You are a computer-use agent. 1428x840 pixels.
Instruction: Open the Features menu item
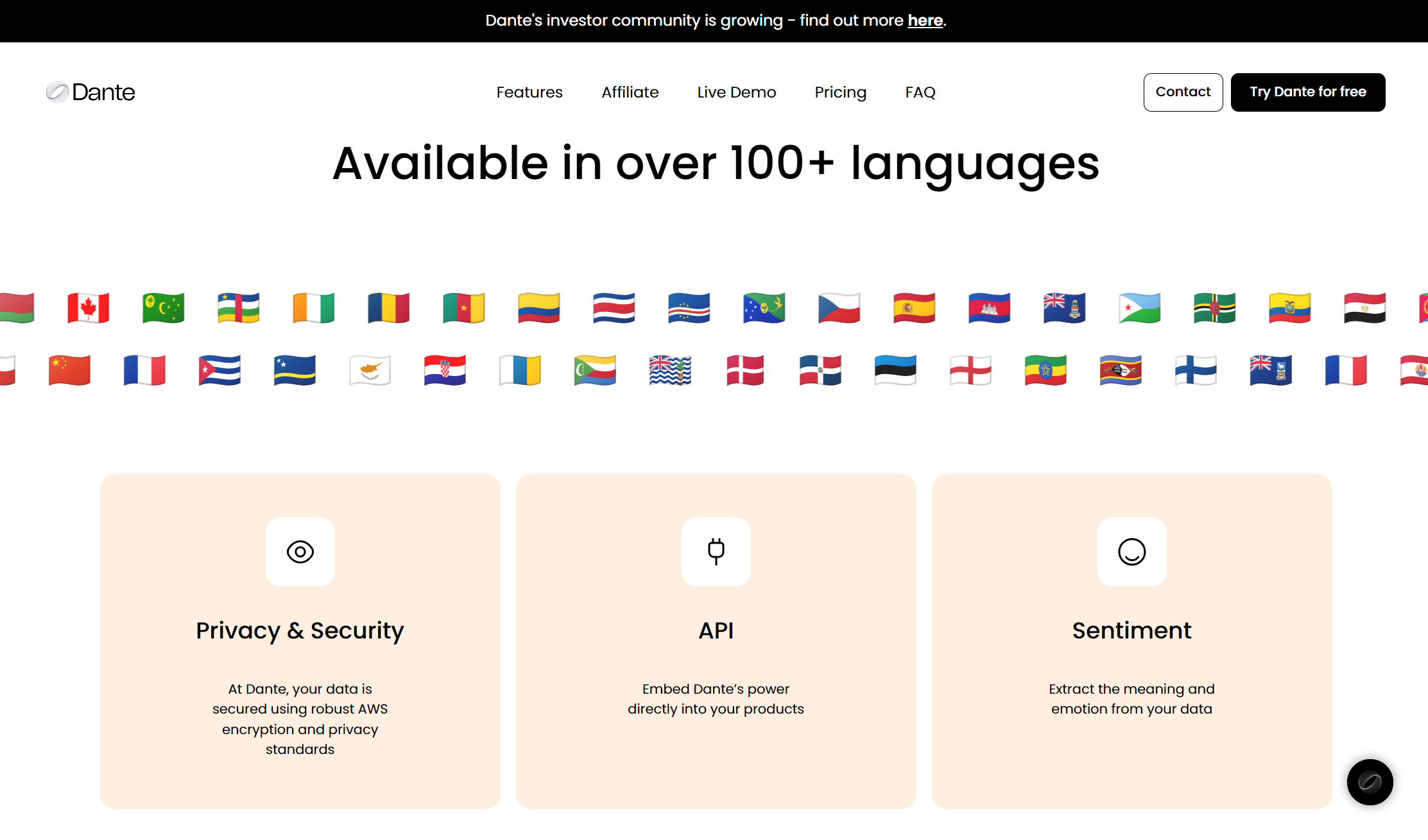[x=529, y=92]
